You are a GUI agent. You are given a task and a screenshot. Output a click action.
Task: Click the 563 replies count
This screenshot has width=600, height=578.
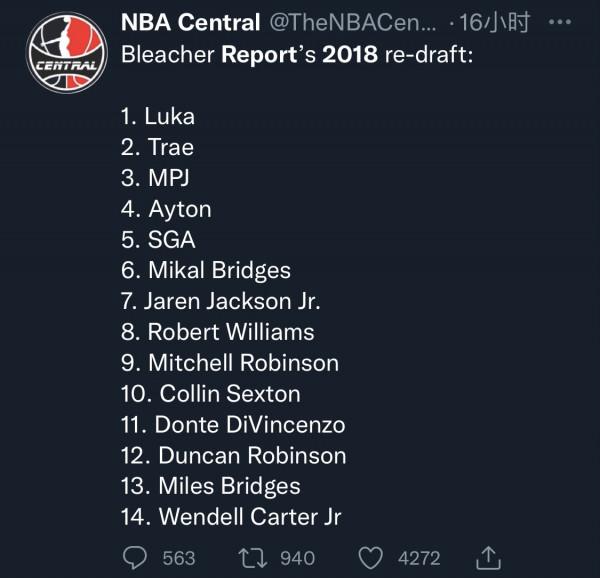179,558
